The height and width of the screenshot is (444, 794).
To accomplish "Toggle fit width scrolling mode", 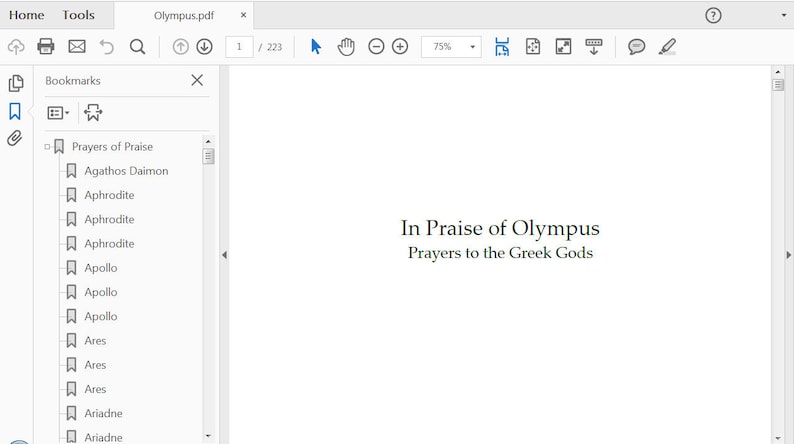I will click(x=502, y=47).
